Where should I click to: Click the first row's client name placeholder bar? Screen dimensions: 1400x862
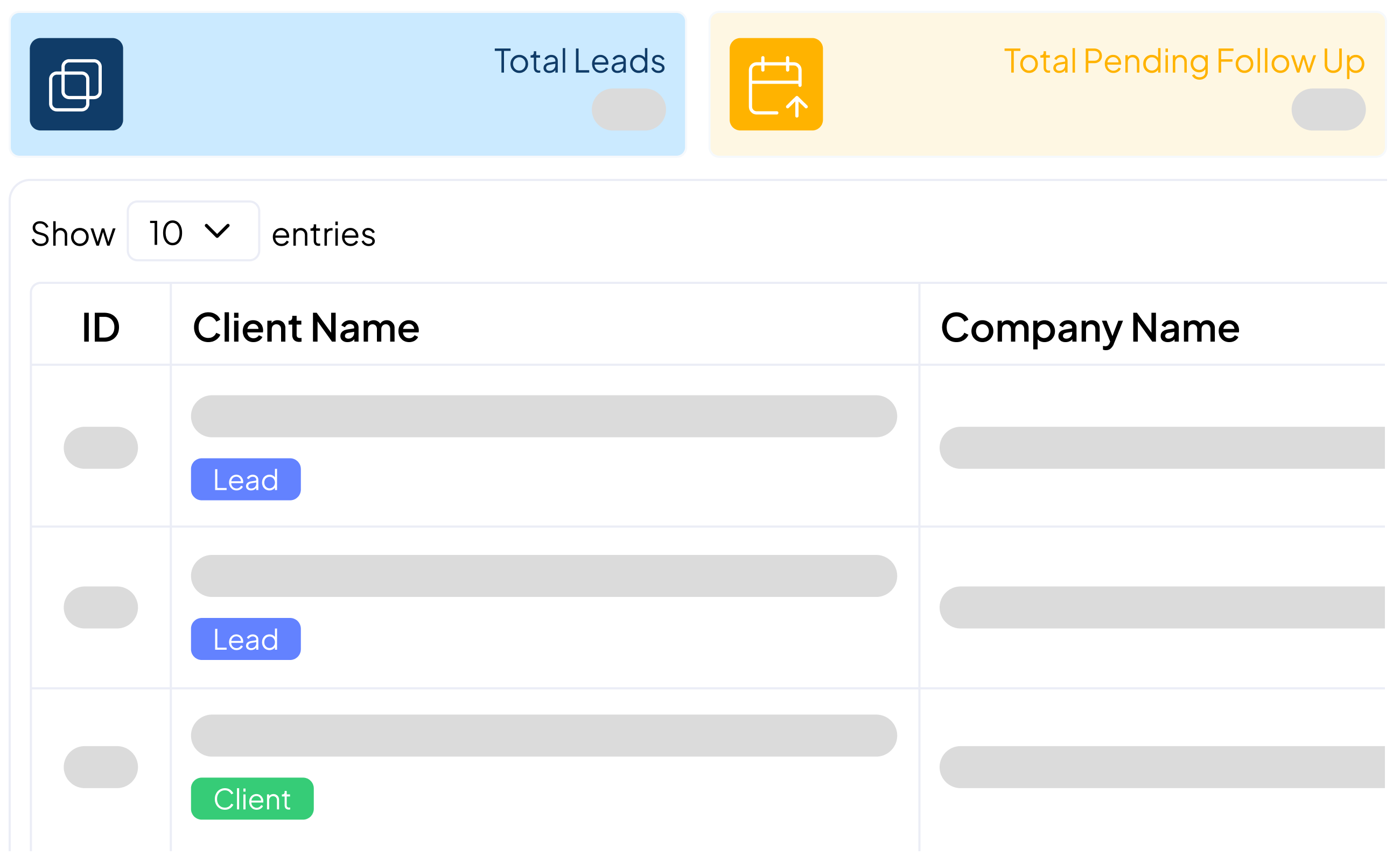(543, 416)
